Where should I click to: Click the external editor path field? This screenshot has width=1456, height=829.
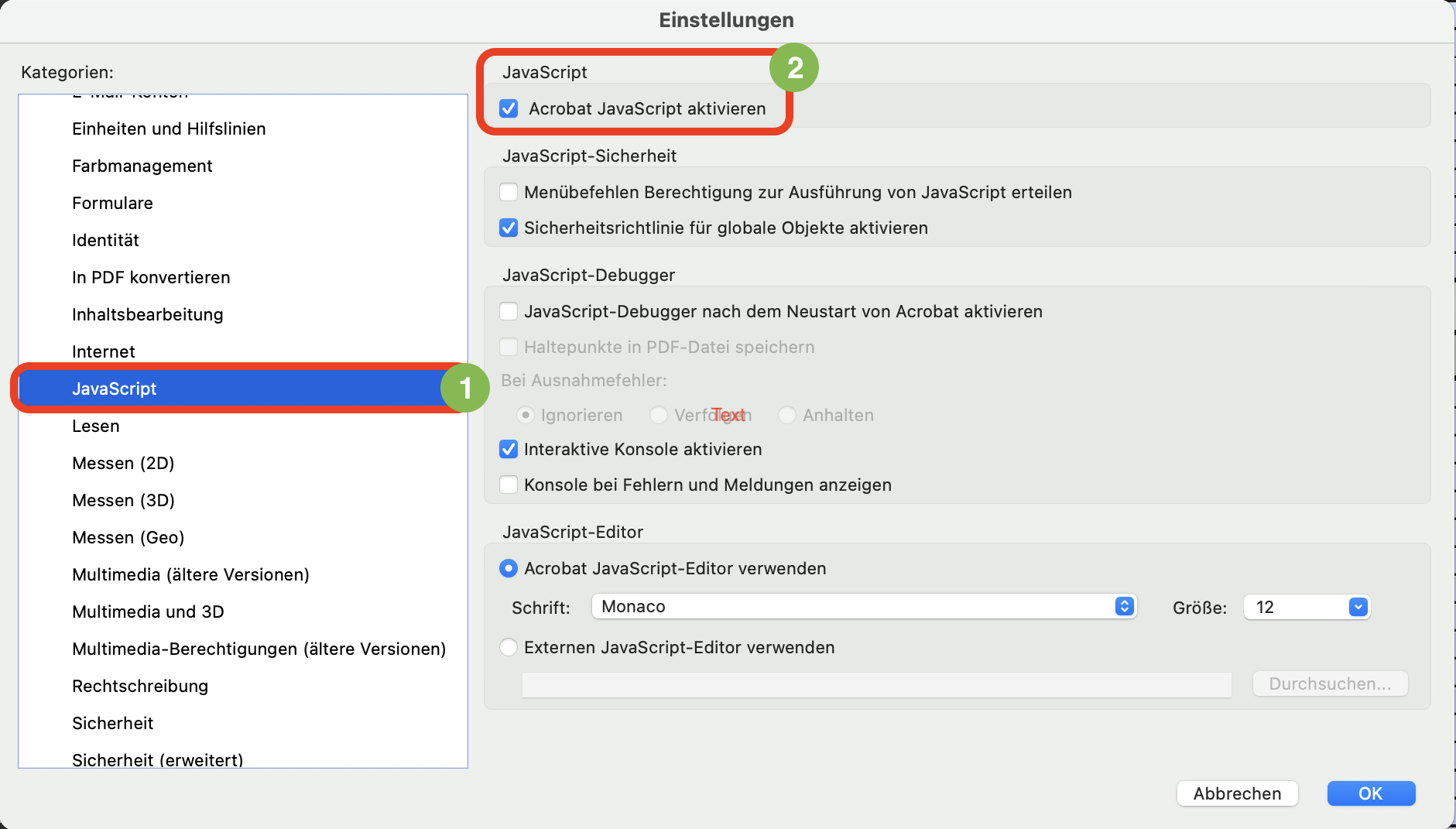(875, 684)
